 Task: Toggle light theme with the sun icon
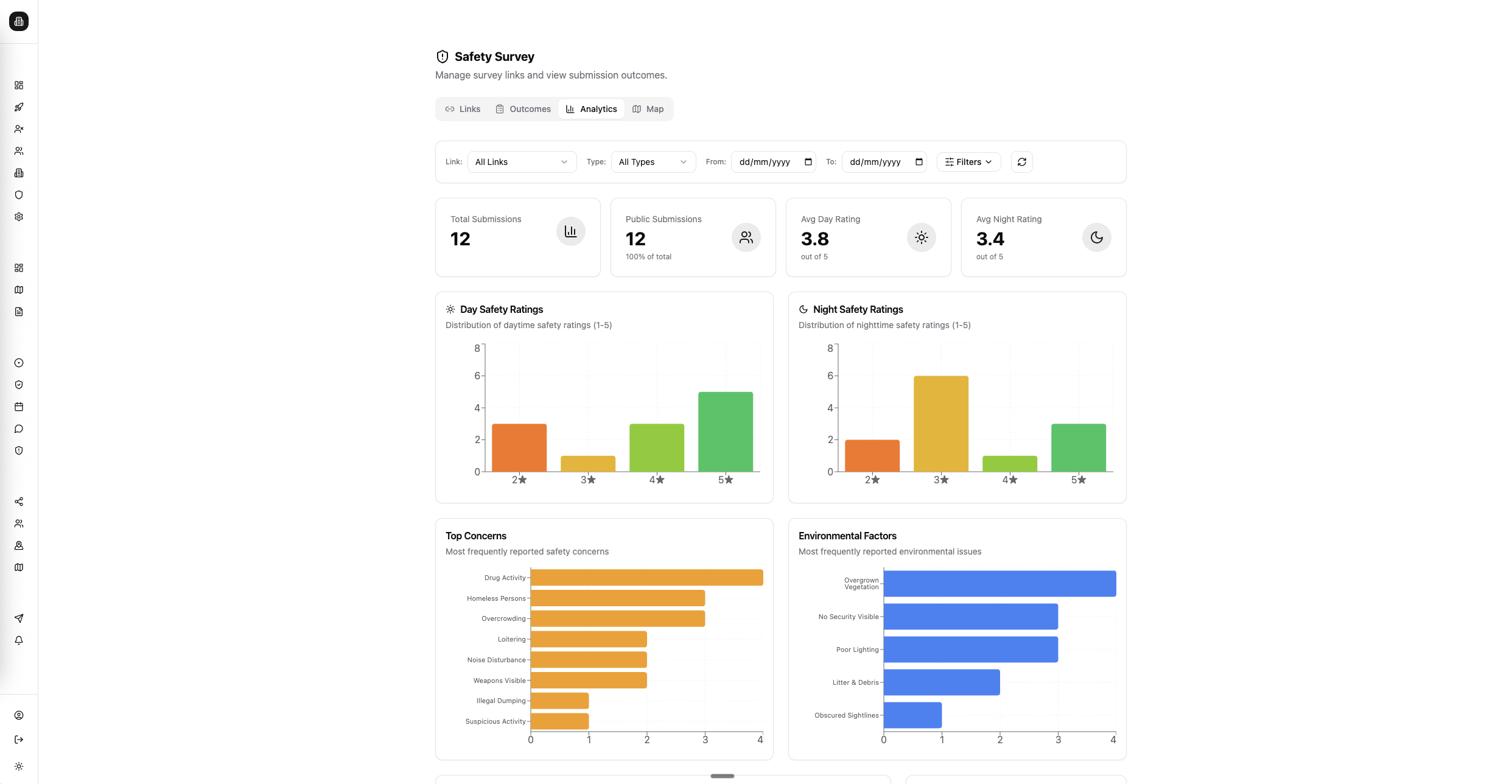(x=19, y=766)
